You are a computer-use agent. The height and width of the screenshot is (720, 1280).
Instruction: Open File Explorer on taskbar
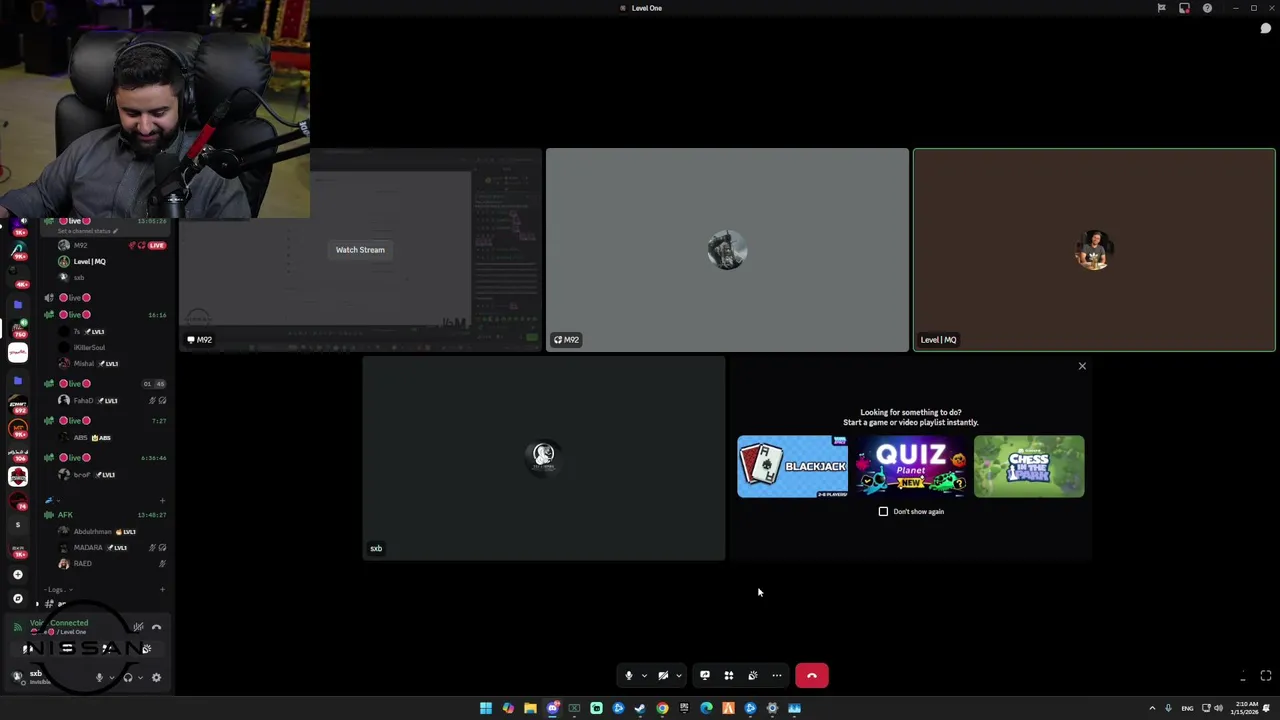530,708
